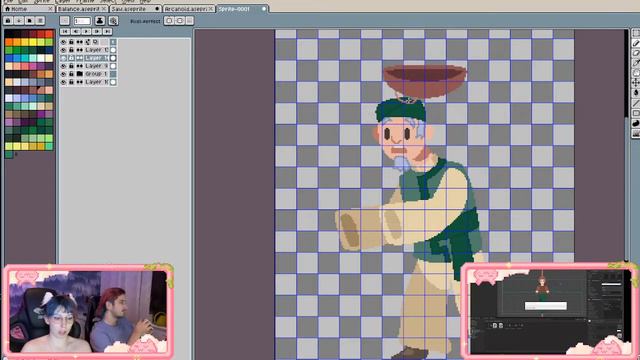This screenshot has height=360, width=640.
Task: Go to the next frame
Action: (x=97, y=31)
